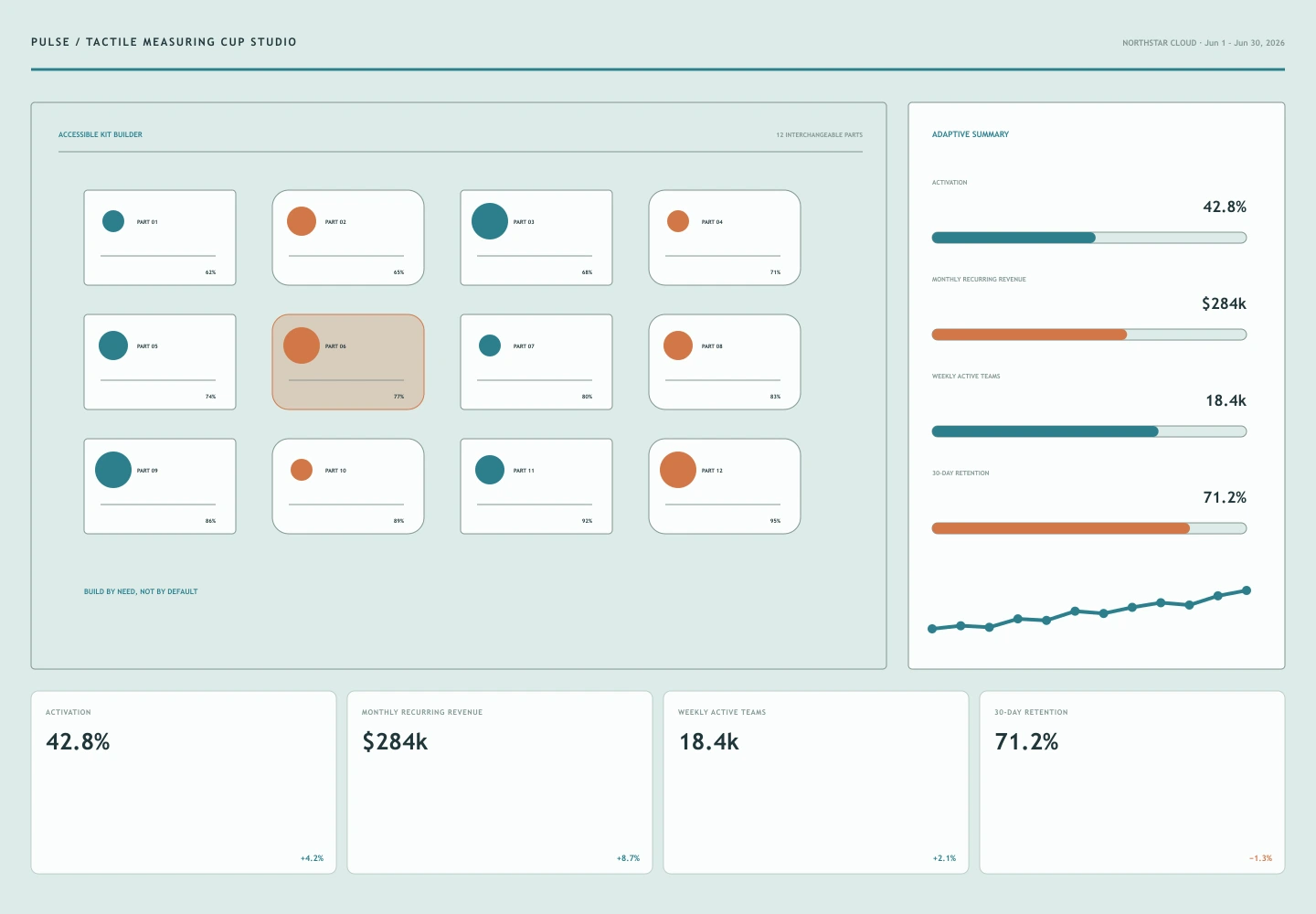The image size is (1316, 914).
Task: Click the 62% value in PART 01
Action: [210, 272]
